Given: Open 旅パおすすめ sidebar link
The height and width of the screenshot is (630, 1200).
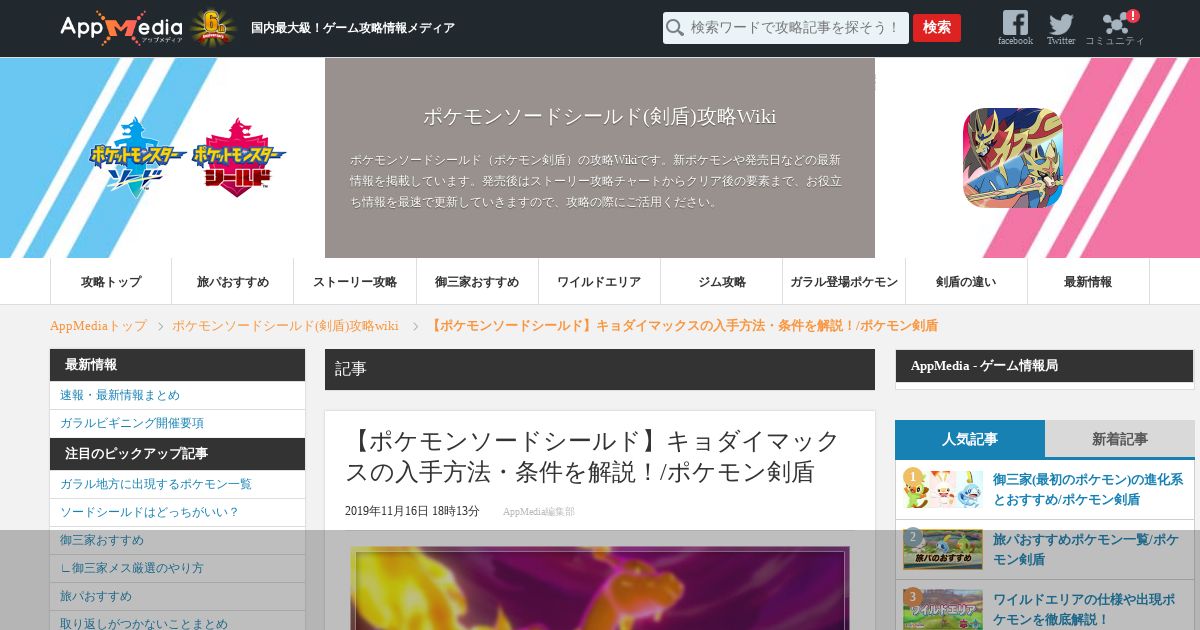Looking at the screenshot, I should [x=177, y=596].
